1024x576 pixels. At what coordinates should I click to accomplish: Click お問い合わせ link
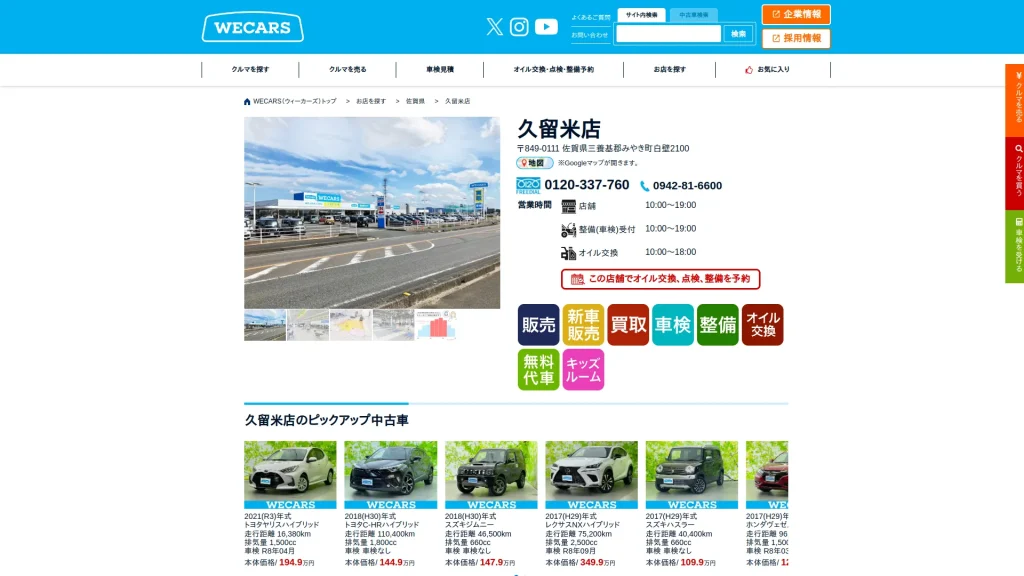pos(590,35)
